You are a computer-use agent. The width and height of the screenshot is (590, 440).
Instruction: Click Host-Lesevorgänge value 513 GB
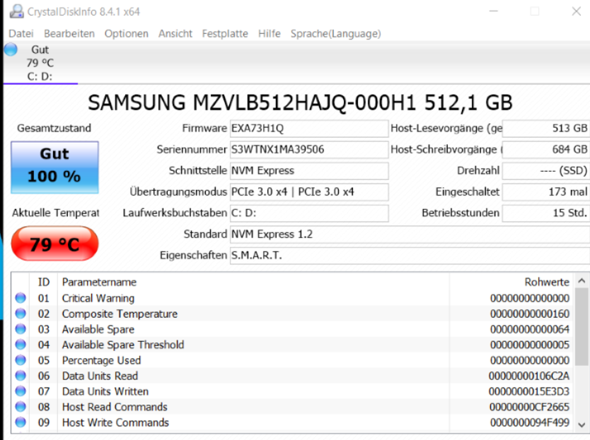(x=546, y=128)
